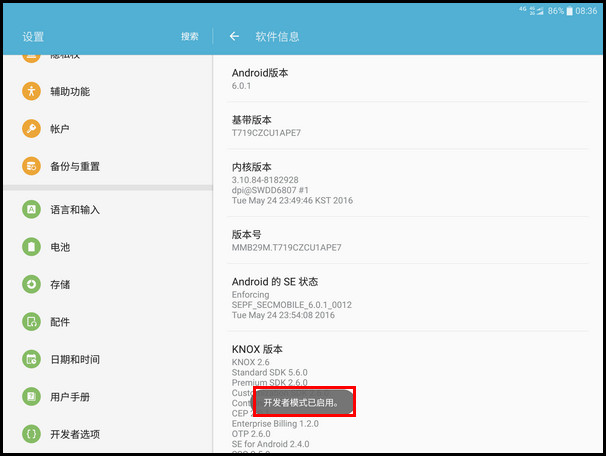Tap the 语言和输入 icon

[x=31, y=209]
